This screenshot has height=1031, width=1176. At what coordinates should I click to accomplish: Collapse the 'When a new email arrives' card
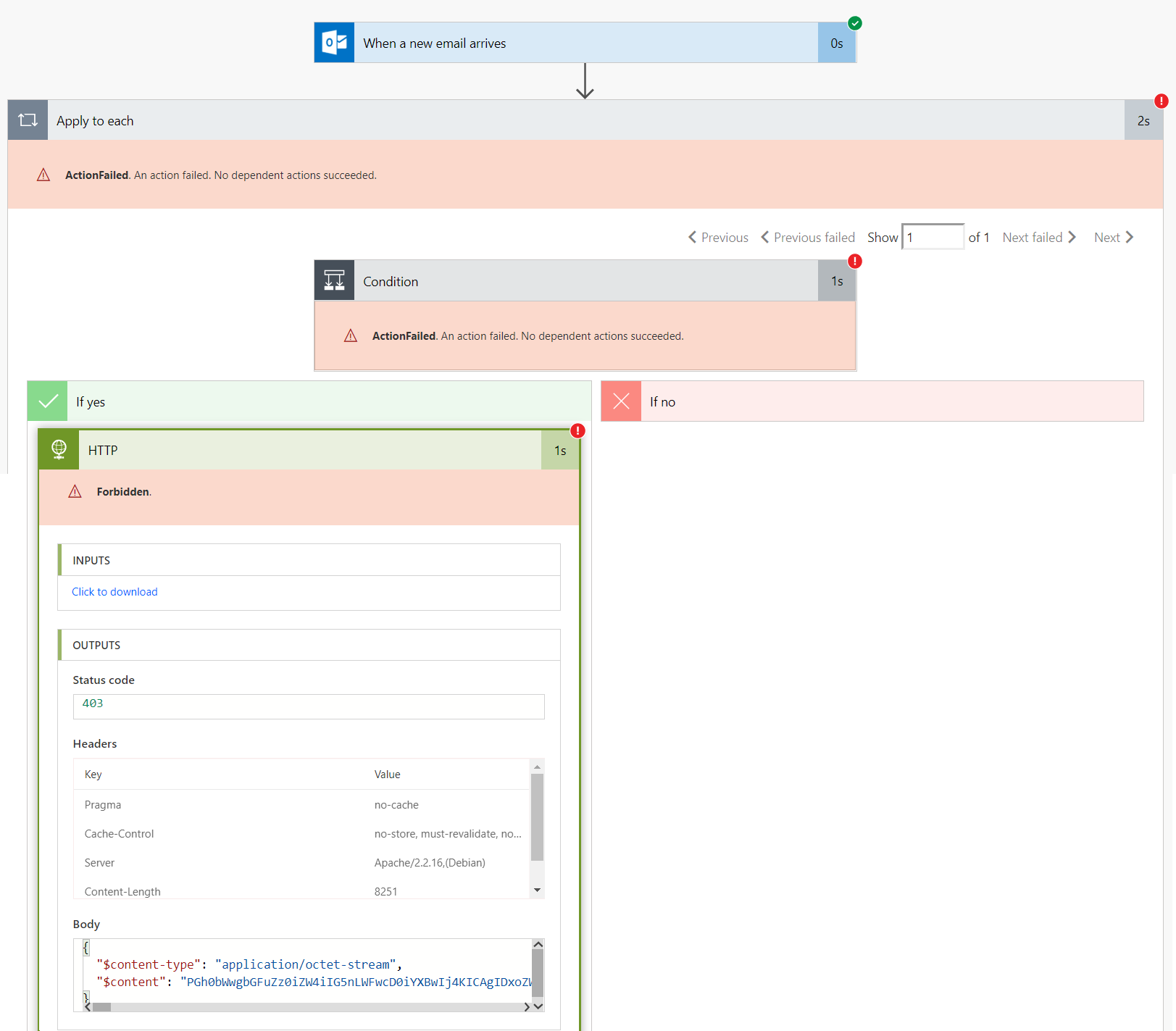pos(585,43)
